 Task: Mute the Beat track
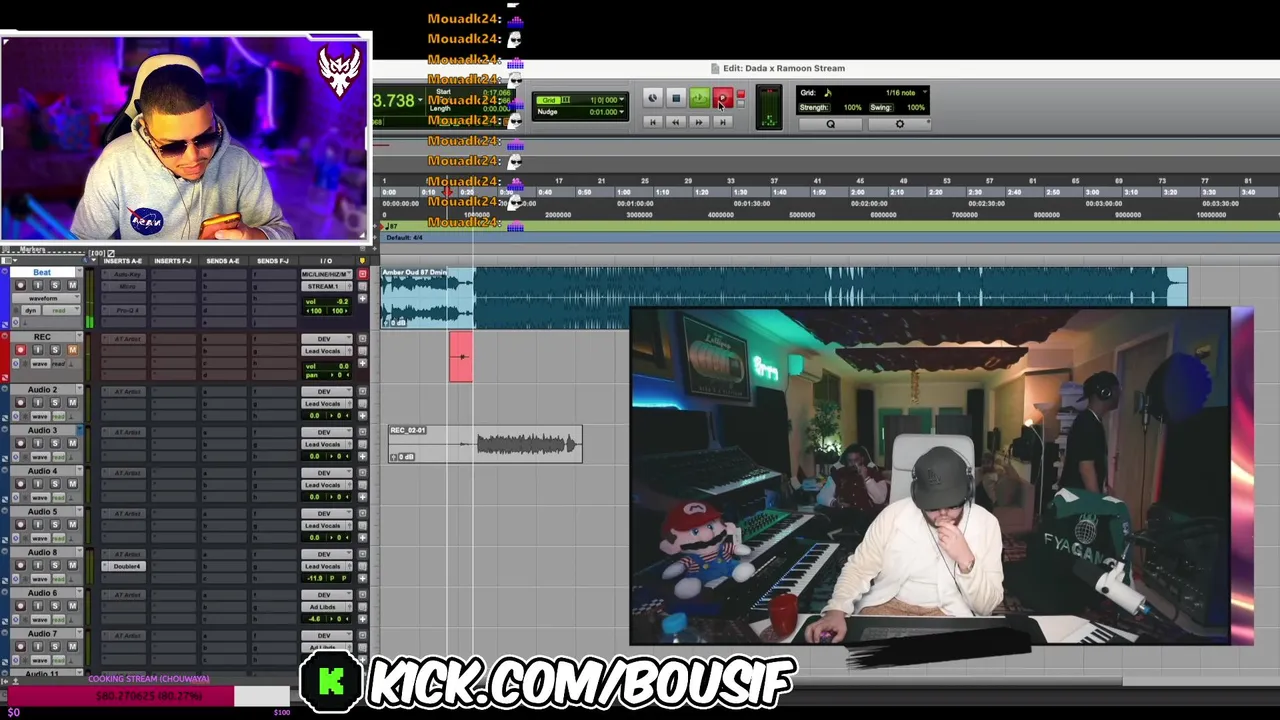(x=72, y=286)
